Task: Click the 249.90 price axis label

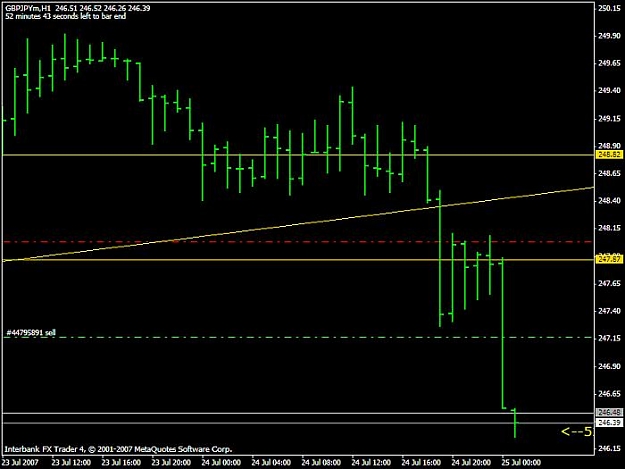Action: tap(610, 35)
